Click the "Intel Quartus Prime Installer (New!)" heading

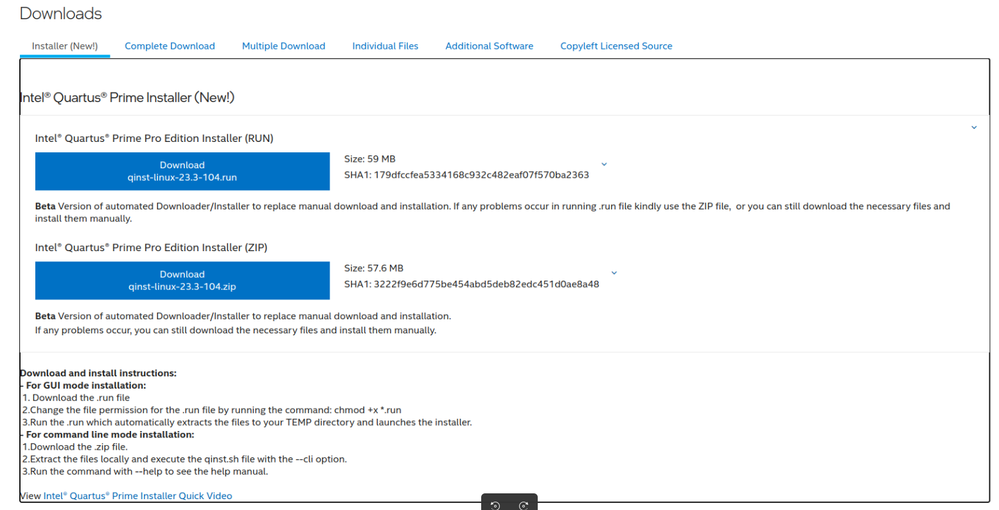point(127,98)
